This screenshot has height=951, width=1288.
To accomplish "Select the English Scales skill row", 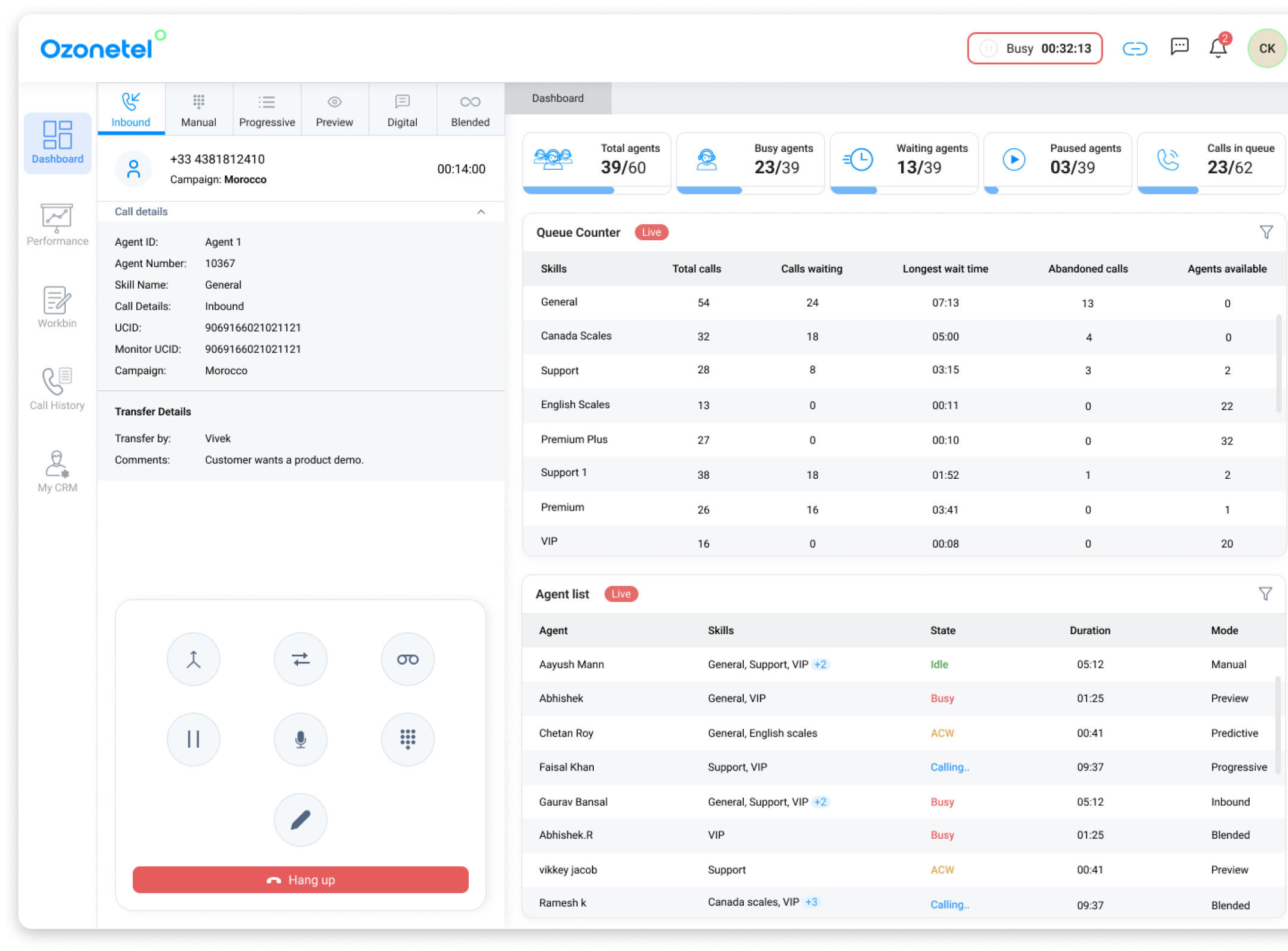I will [903, 405].
